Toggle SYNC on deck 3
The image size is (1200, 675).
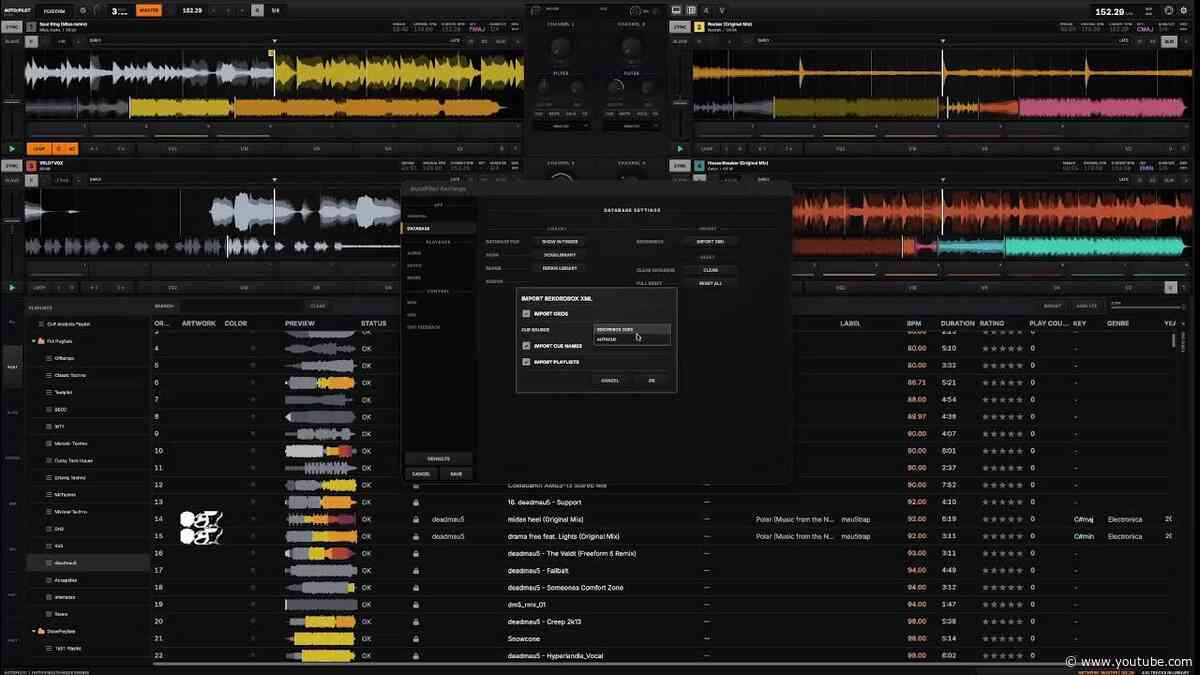(x=12, y=165)
